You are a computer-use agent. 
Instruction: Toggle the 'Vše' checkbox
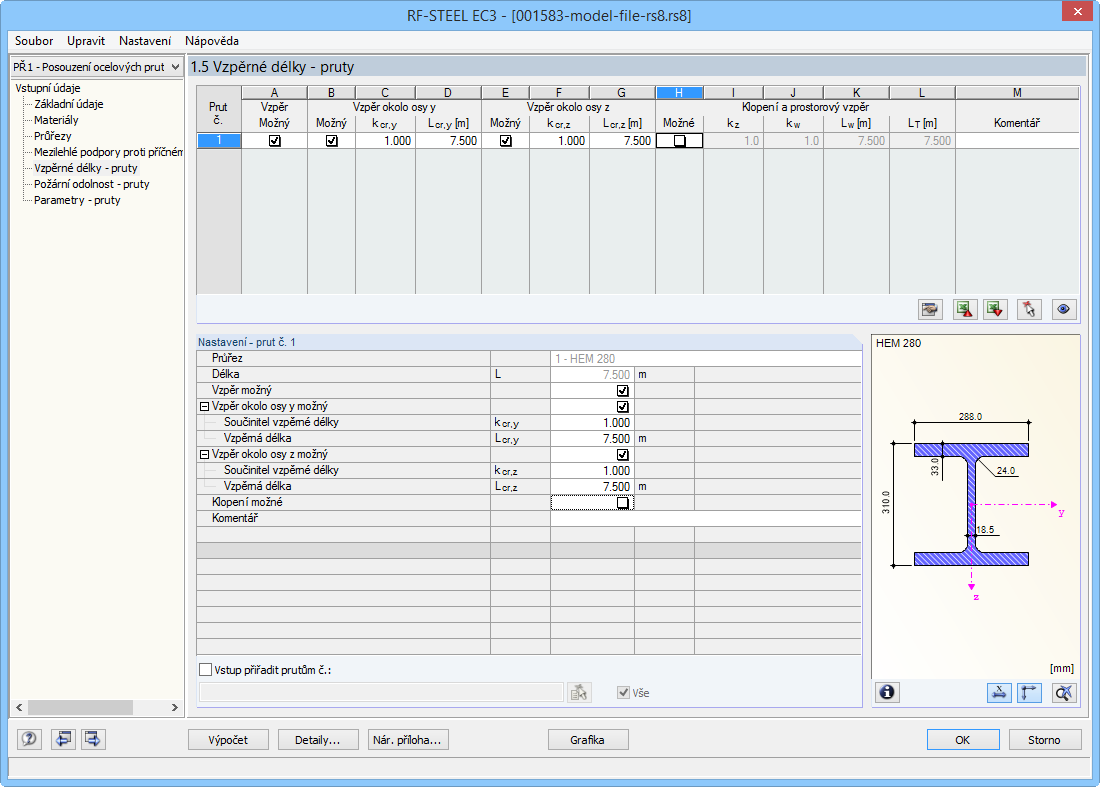click(x=623, y=692)
